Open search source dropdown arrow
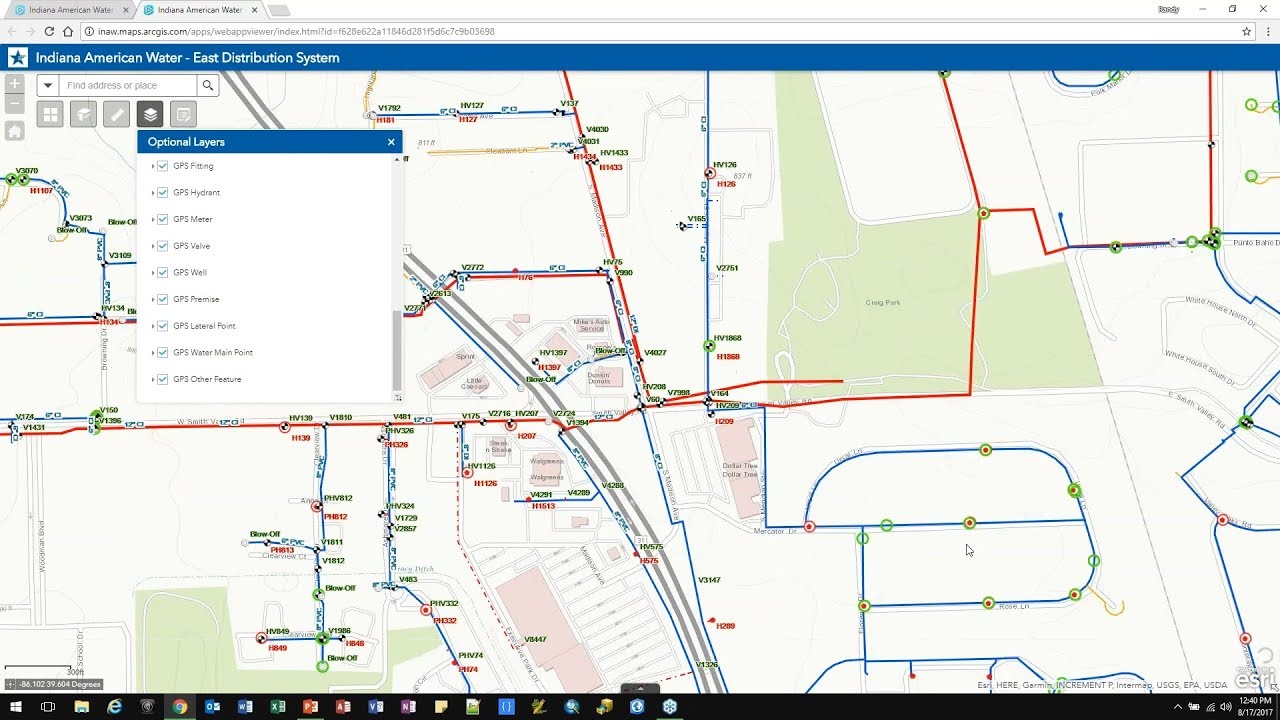This screenshot has height=720, width=1280. [x=48, y=86]
